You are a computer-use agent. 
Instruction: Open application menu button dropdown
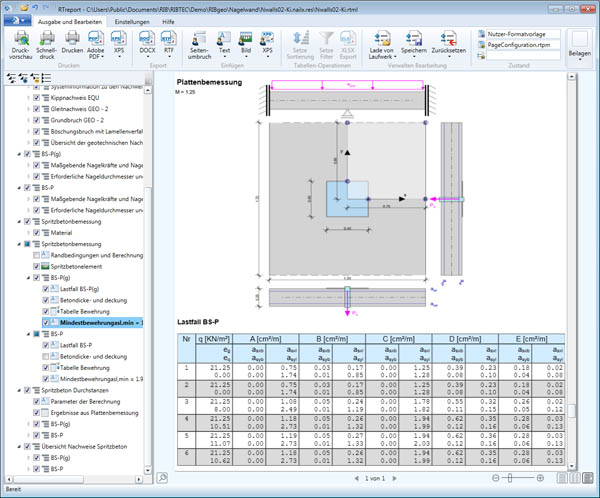(x=17, y=21)
